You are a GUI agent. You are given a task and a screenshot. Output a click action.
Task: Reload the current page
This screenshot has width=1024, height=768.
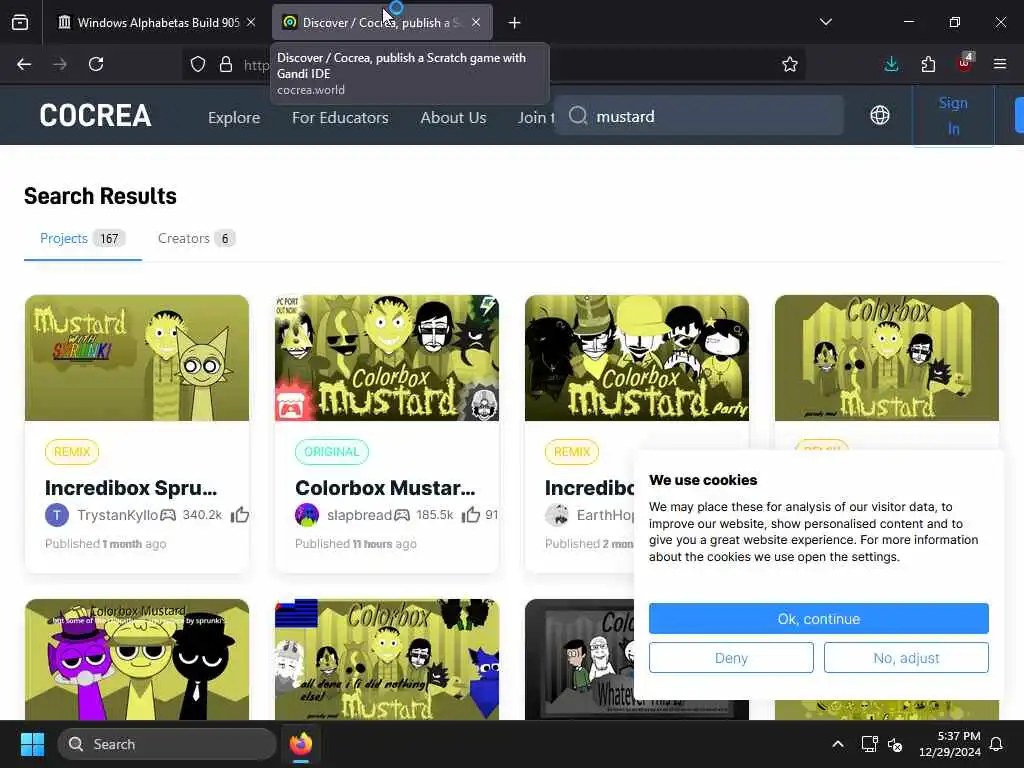coord(96,64)
